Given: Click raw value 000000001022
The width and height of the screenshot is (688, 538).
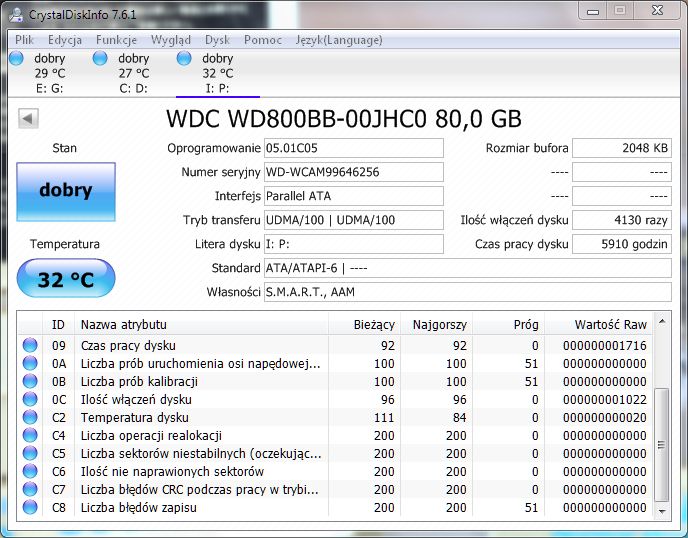Looking at the screenshot, I should click(x=605, y=400).
